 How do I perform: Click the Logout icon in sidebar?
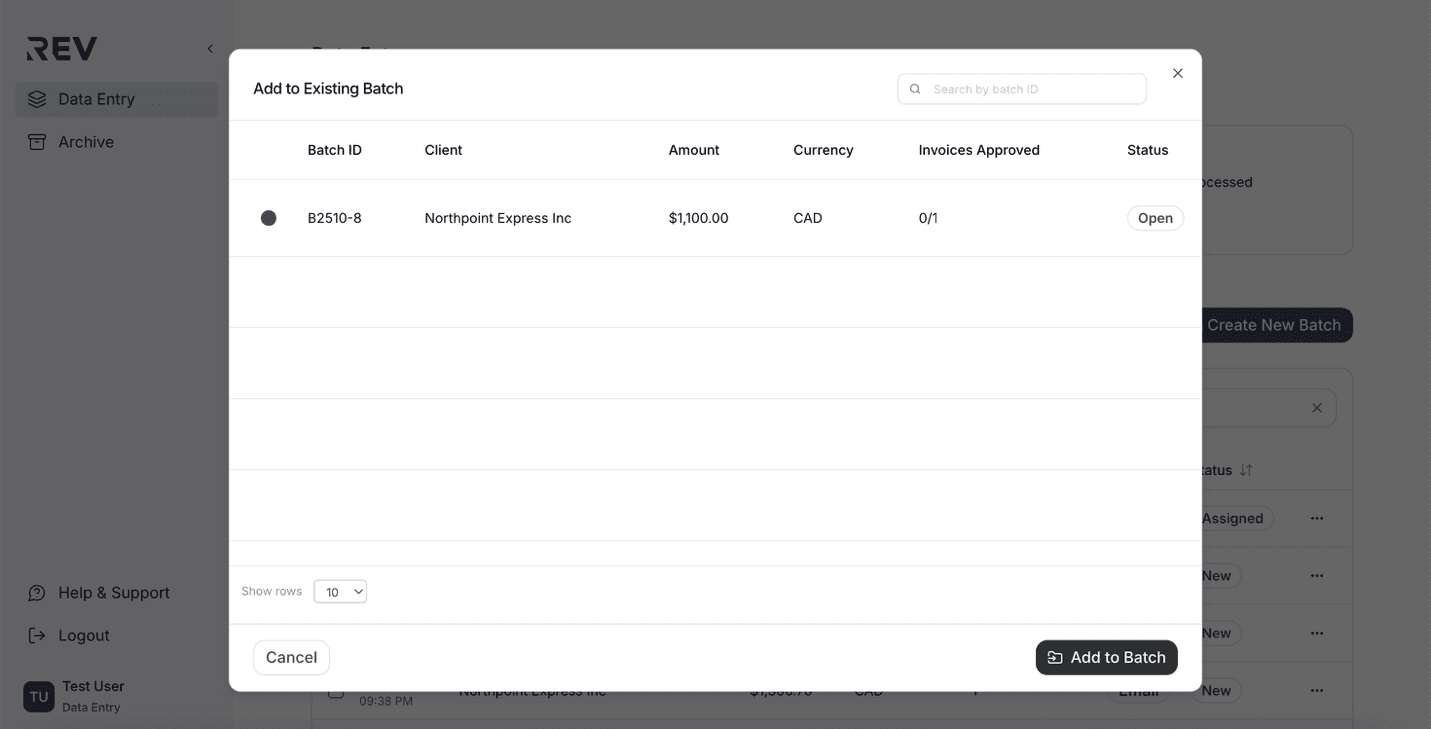[36, 634]
